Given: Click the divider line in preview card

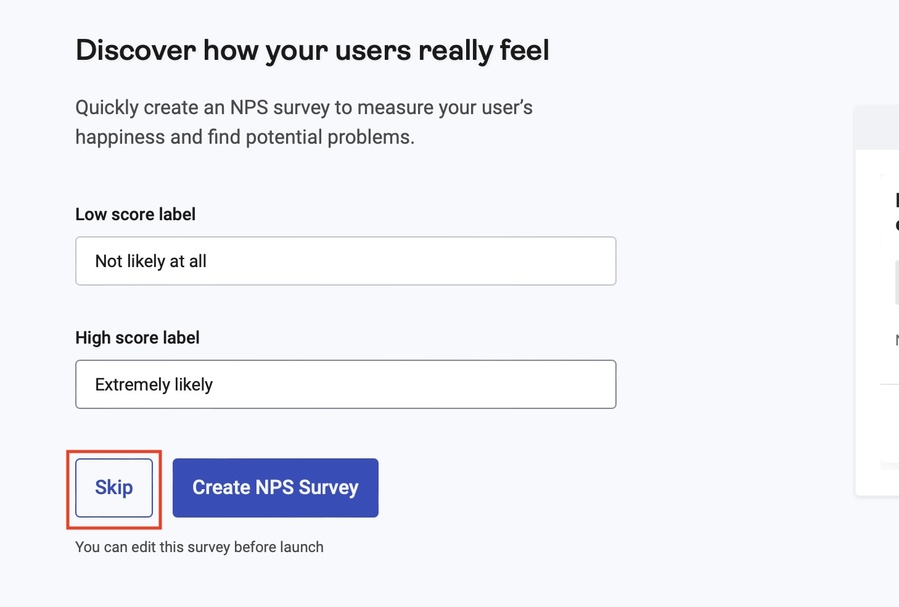Looking at the screenshot, I should pos(889,385).
